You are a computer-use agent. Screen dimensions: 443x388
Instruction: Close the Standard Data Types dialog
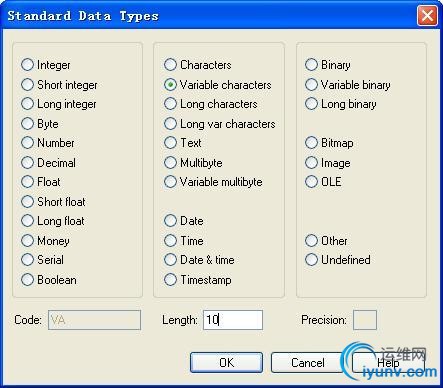pos(427,16)
